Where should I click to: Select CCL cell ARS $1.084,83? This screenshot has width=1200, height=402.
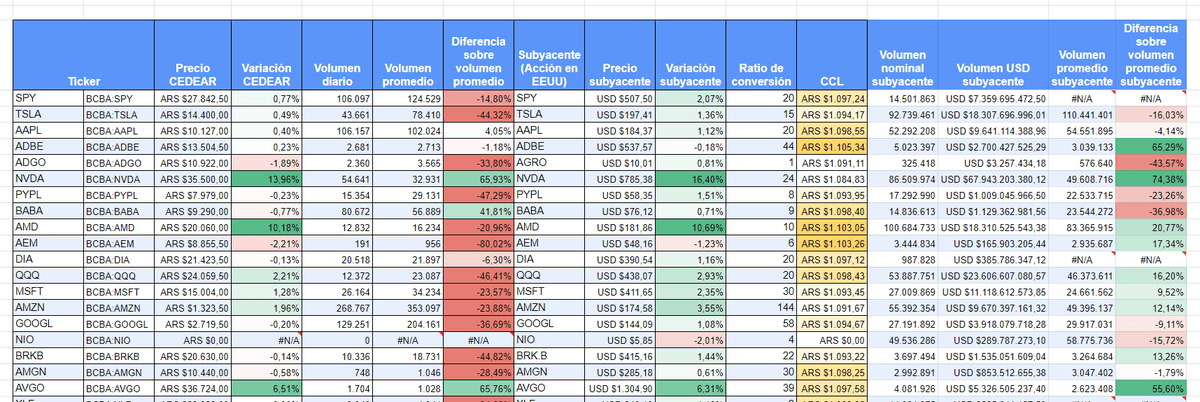pyautogui.click(x=833, y=177)
